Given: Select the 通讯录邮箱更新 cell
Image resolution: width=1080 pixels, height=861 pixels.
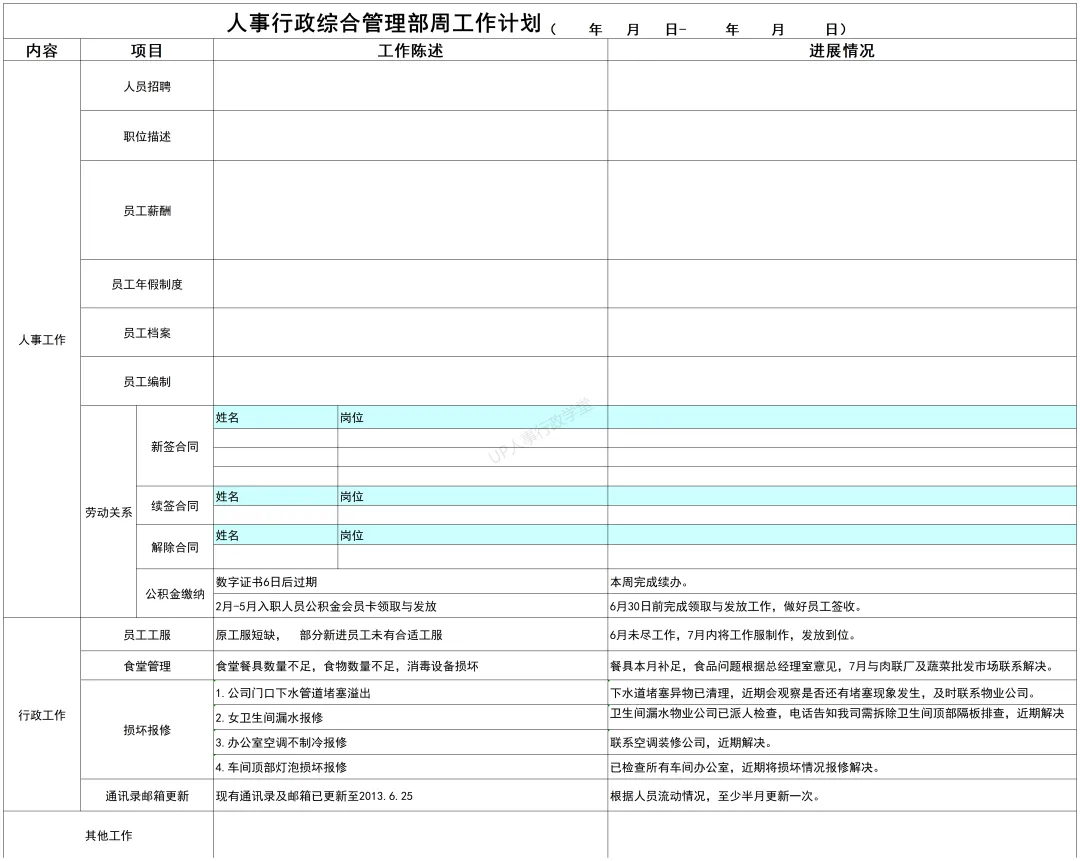Looking at the screenshot, I should [147, 795].
